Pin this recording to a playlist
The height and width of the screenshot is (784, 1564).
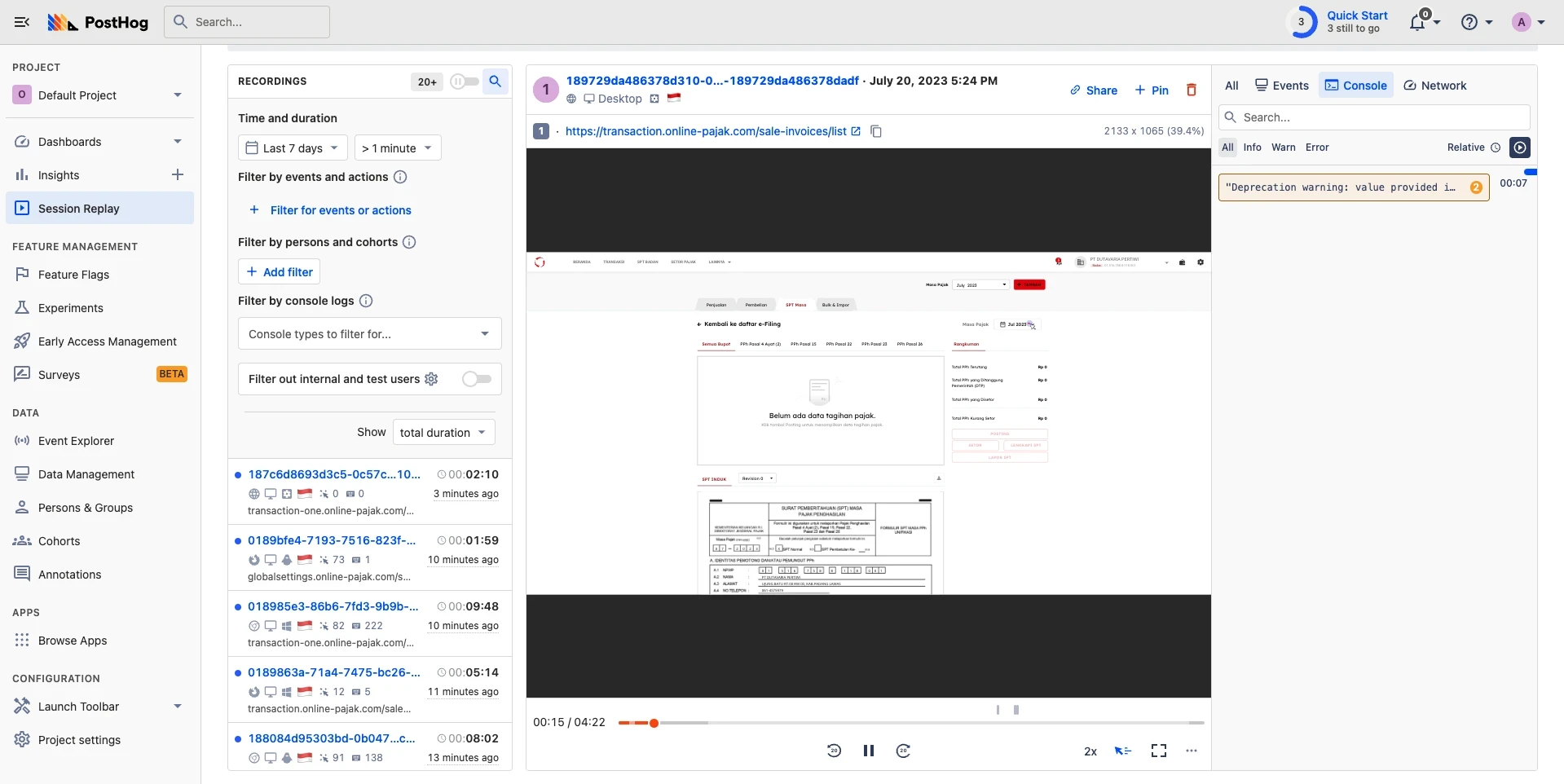pyautogui.click(x=1152, y=90)
